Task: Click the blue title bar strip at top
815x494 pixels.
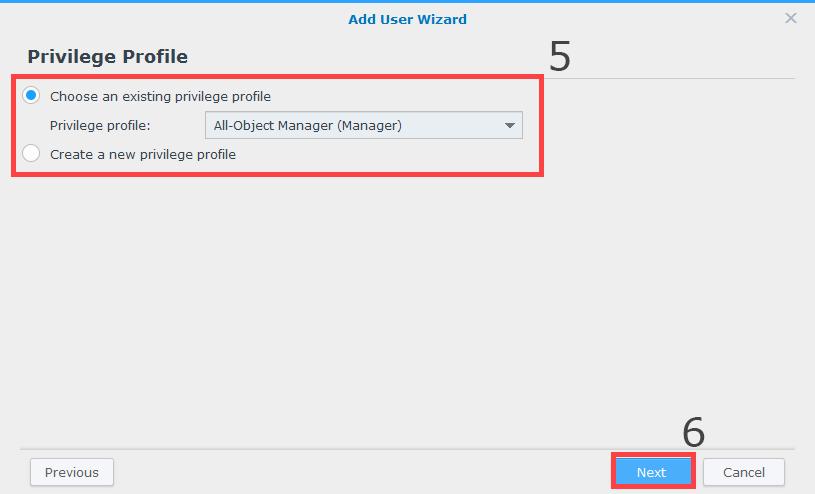Action: (x=408, y=1)
